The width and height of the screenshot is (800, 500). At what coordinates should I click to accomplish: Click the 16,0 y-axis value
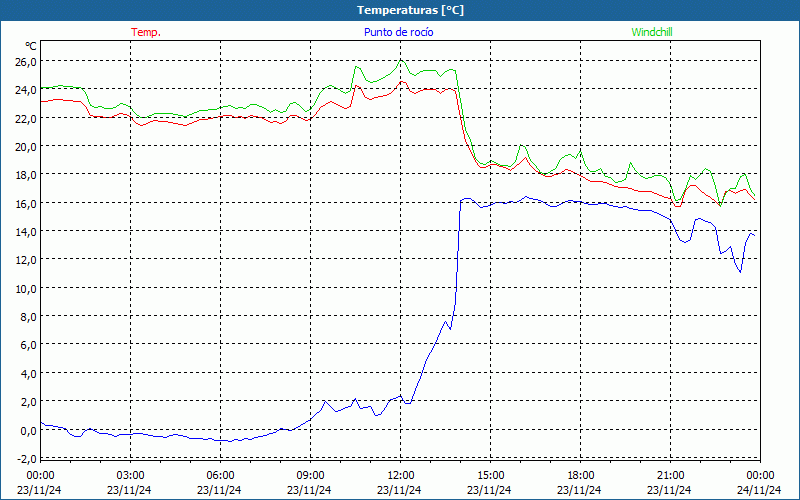click(27, 204)
